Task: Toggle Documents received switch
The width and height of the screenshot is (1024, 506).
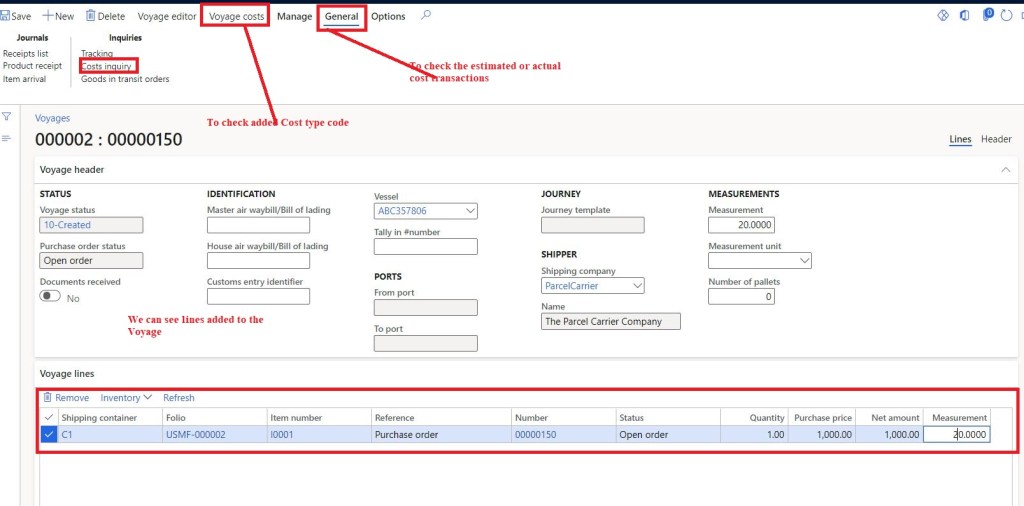Action: point(49,297)
